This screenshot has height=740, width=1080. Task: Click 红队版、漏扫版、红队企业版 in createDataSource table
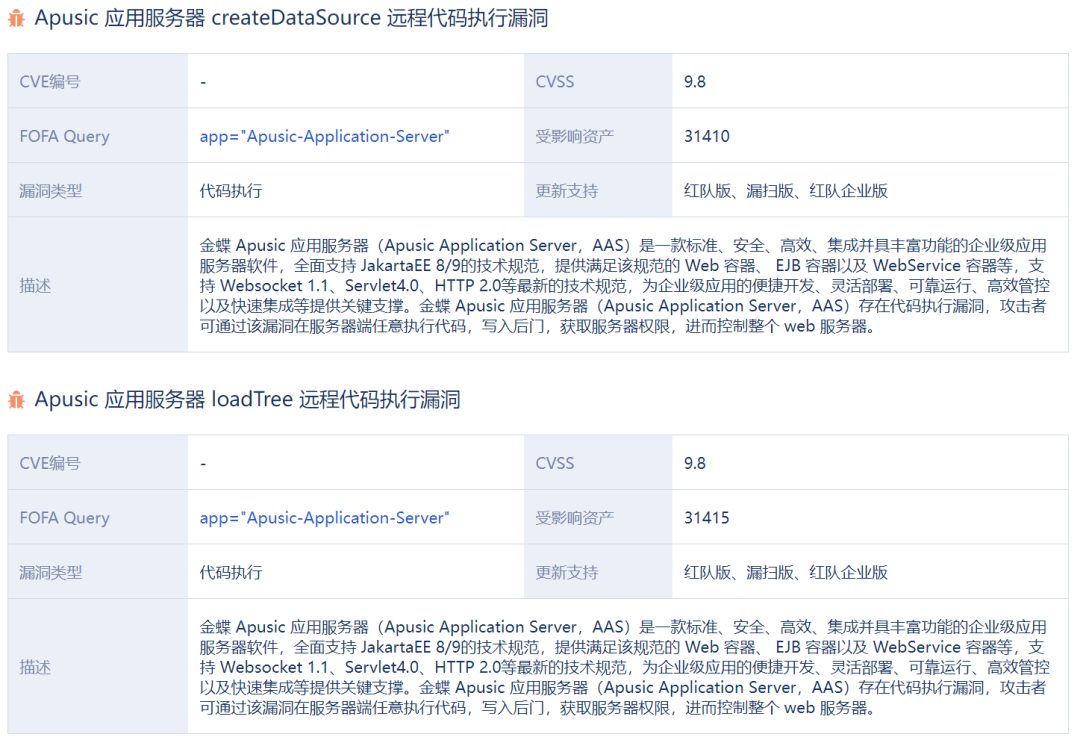pos(786,191)
